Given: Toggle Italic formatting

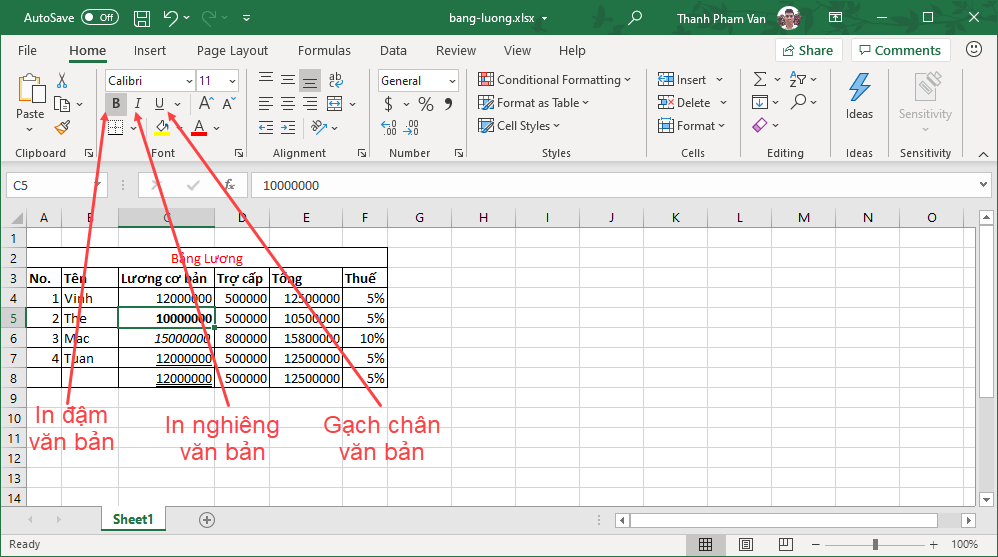Looking at the screenshot, I should point(137,103).
